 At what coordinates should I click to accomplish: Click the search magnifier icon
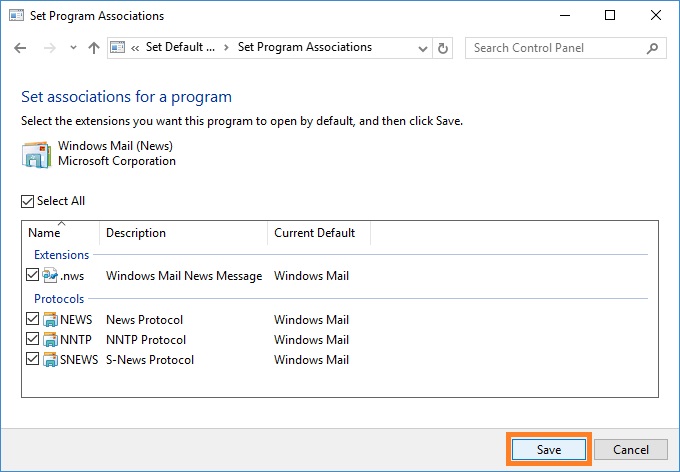coord(652,48)
